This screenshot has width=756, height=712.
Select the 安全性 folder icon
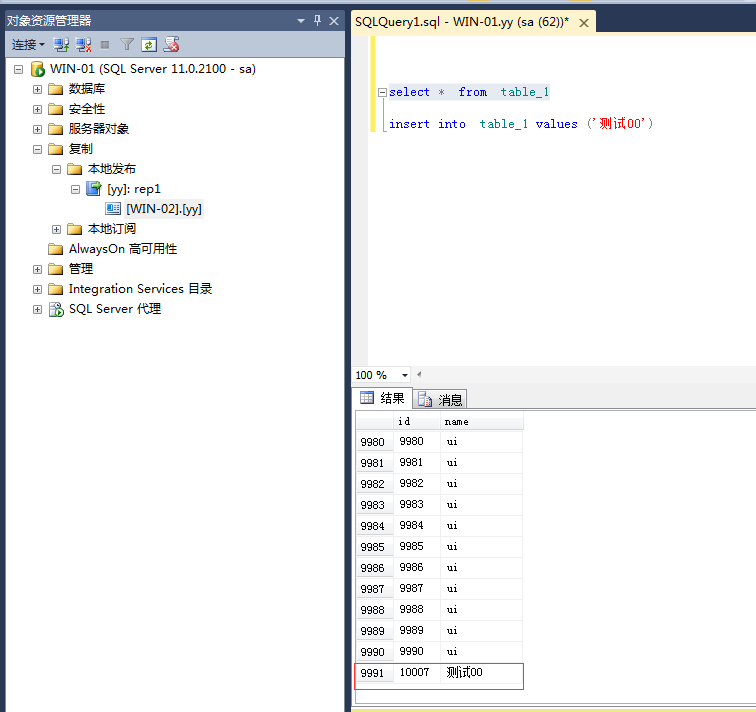coord(56,109)
